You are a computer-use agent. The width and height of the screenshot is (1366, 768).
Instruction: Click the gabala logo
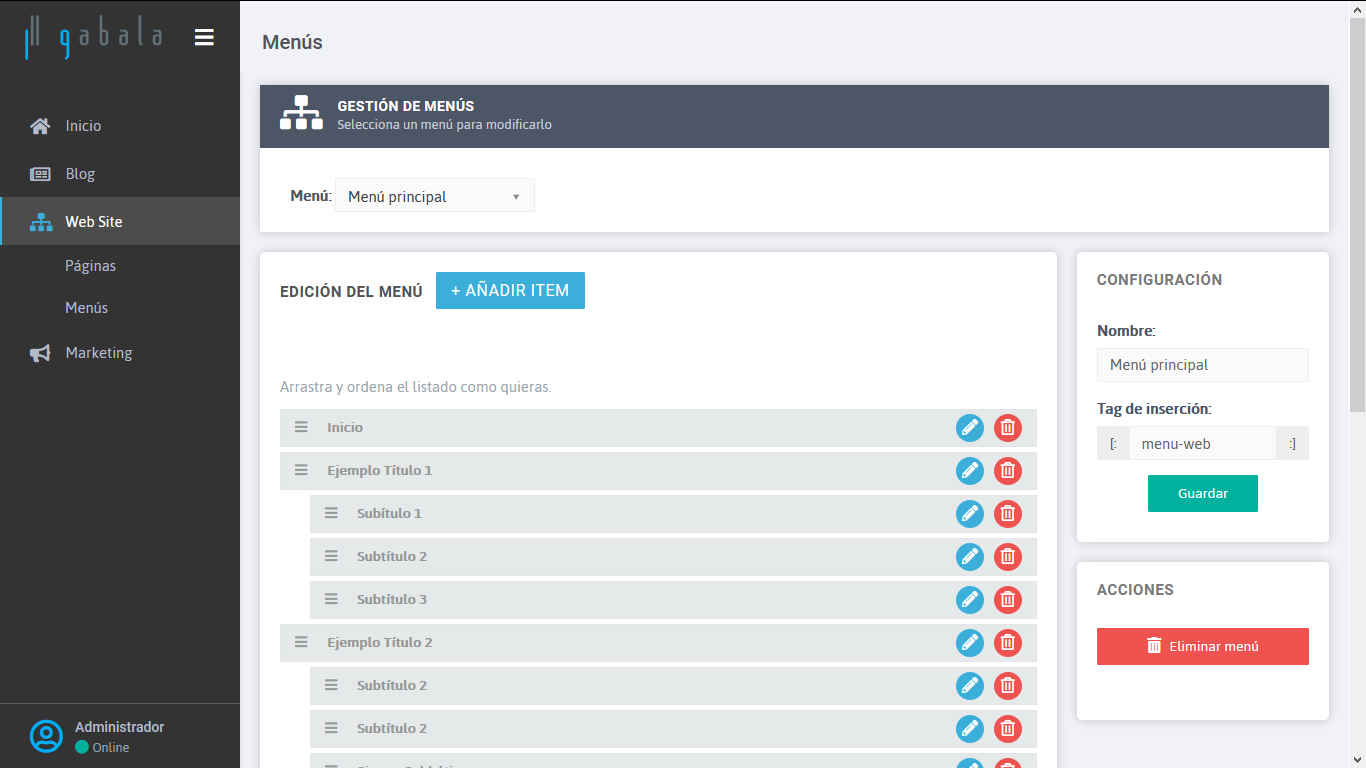click(94, 37)
